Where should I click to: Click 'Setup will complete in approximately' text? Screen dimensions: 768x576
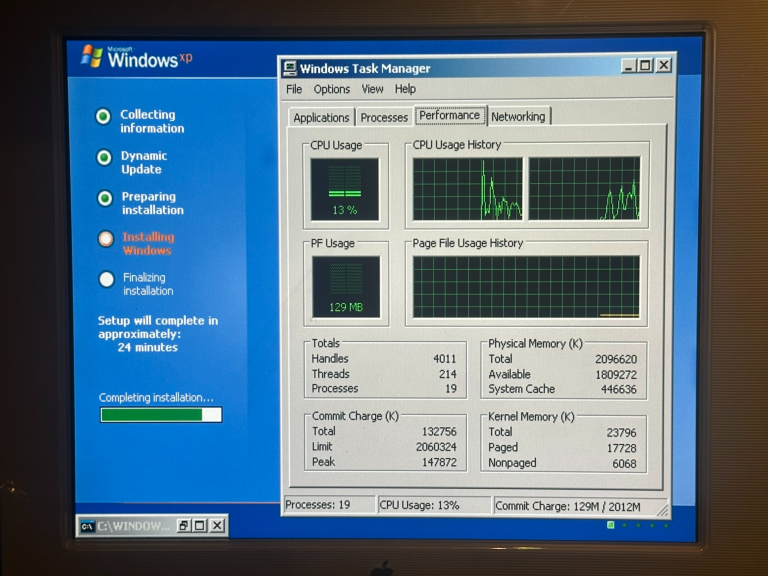pos(158,327)
